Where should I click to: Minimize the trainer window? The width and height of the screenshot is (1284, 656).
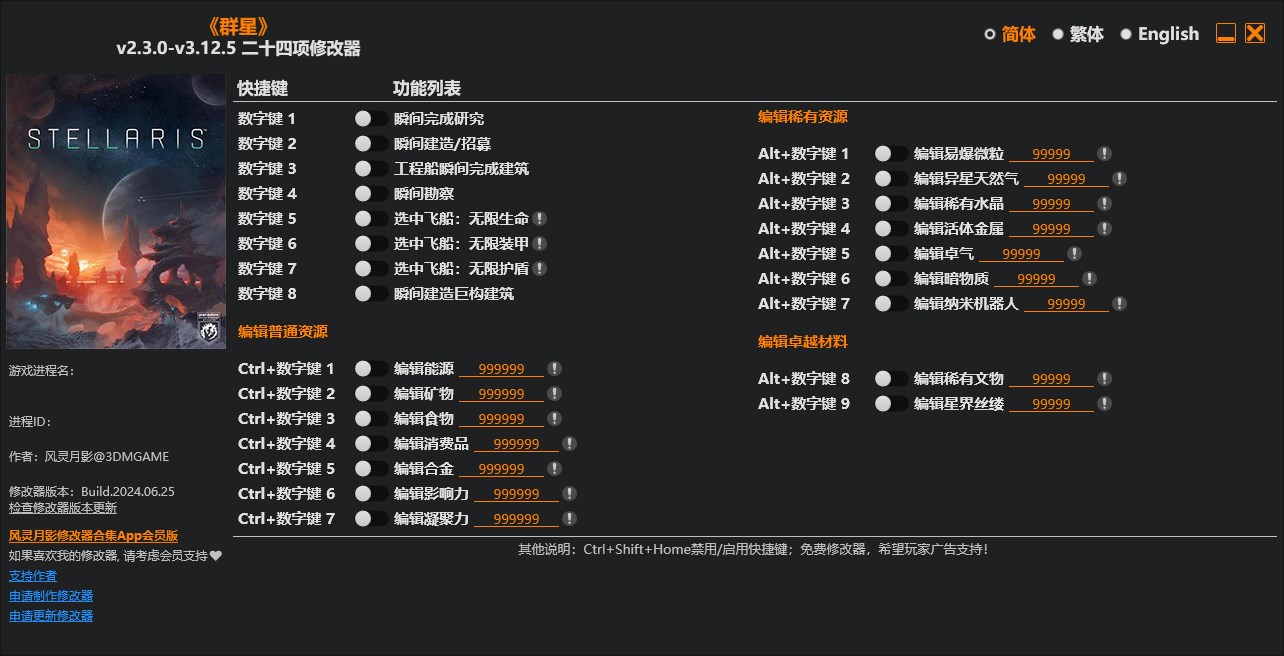[x=1226, y=33]
